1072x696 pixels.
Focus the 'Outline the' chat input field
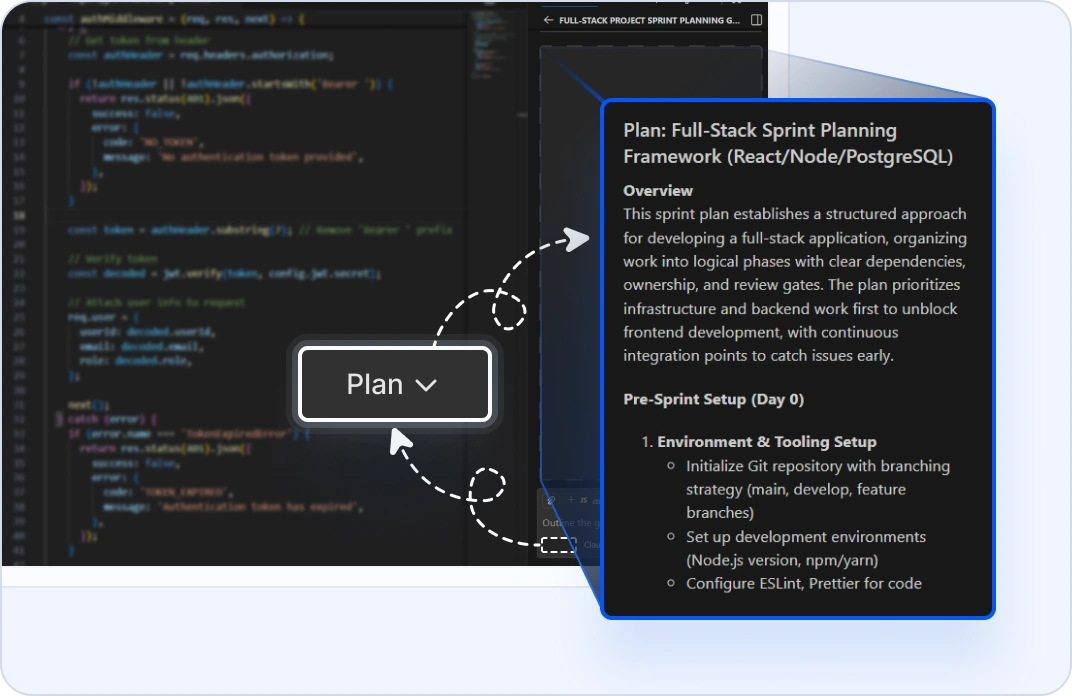point(565,522)
